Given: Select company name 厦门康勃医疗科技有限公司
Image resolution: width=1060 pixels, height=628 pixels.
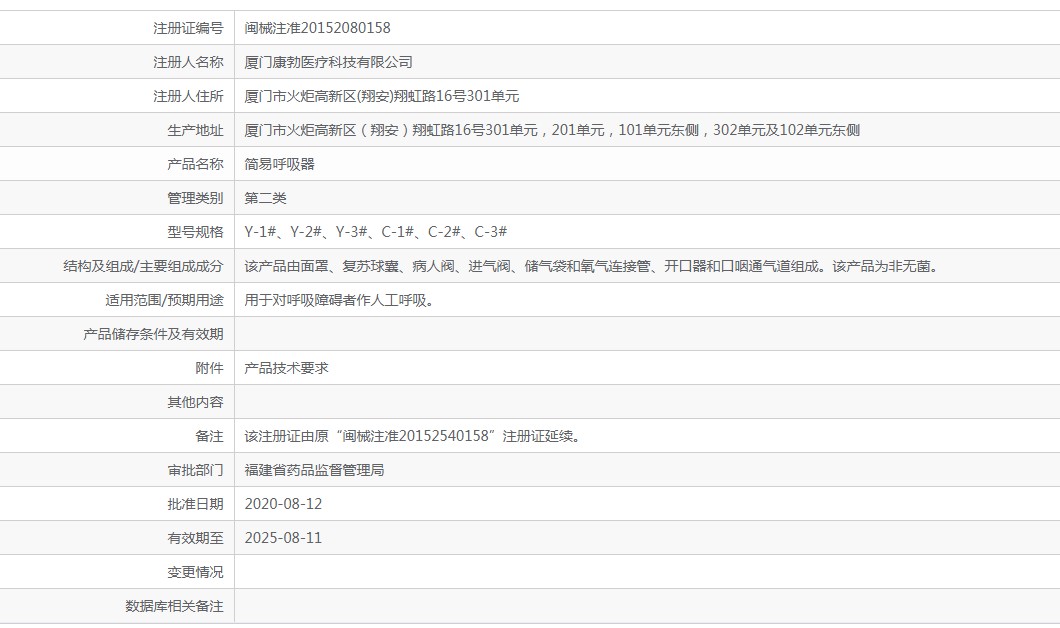Looking at the screenshot, I should tap(329, 62).
